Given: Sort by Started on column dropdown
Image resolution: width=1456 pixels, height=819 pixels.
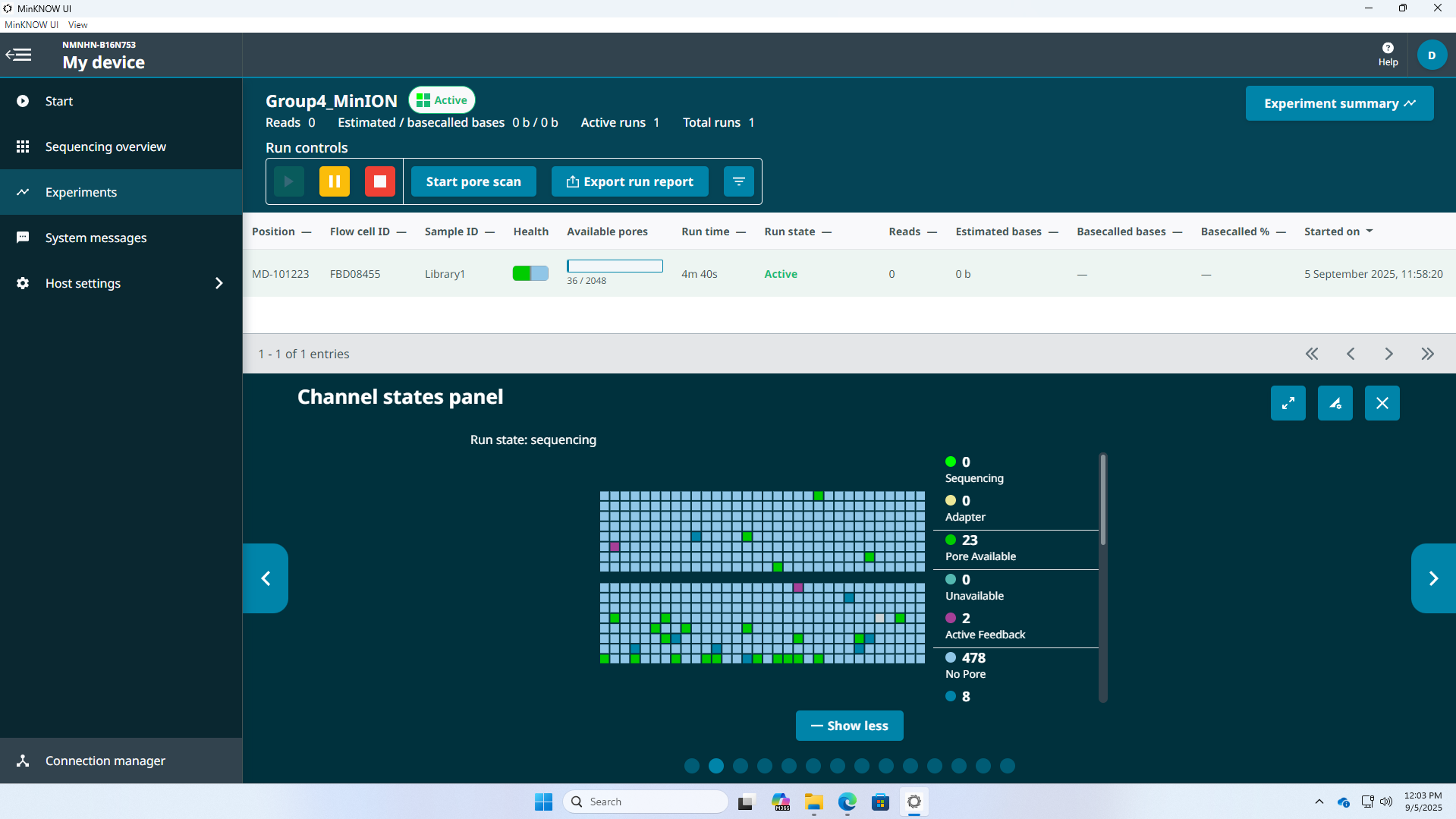Looking at the screenshot, I should coord(1370,232).
